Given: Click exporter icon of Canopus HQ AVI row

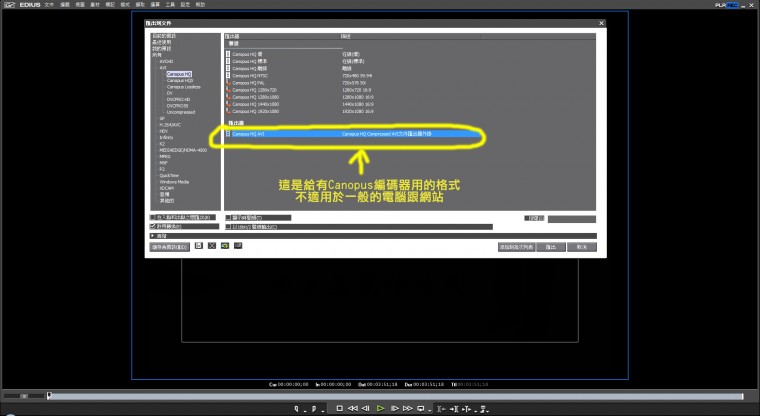Looking at the screenshot, I should pos(228,134).
